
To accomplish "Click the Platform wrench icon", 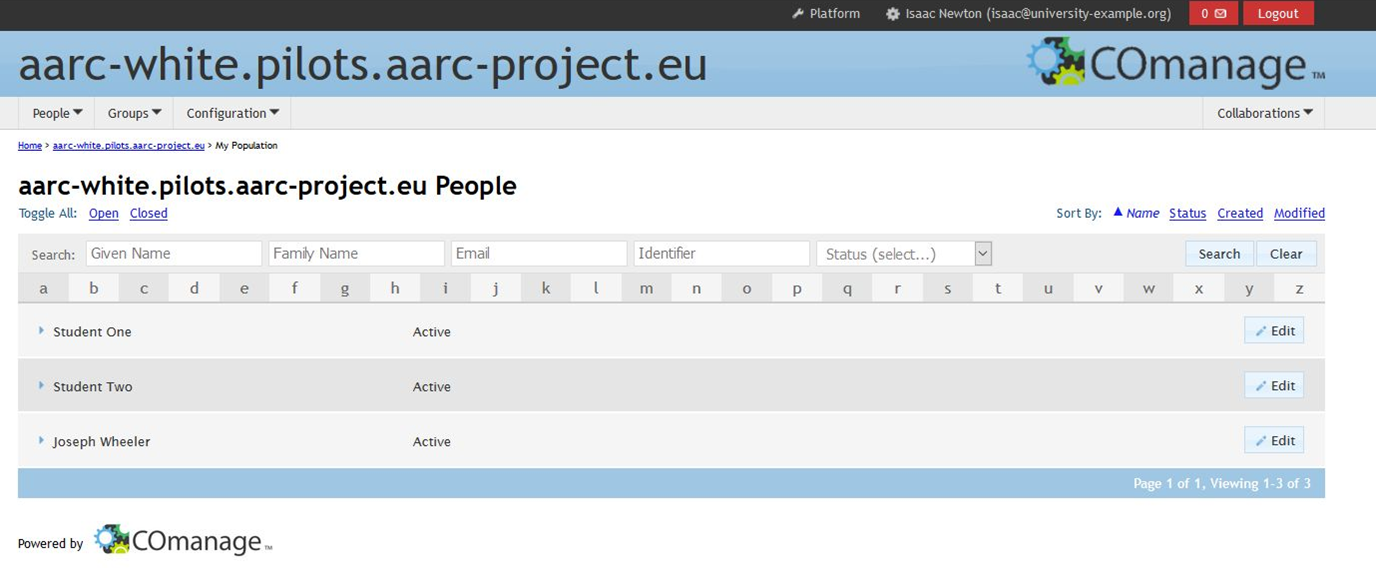I will coord(798,14).
